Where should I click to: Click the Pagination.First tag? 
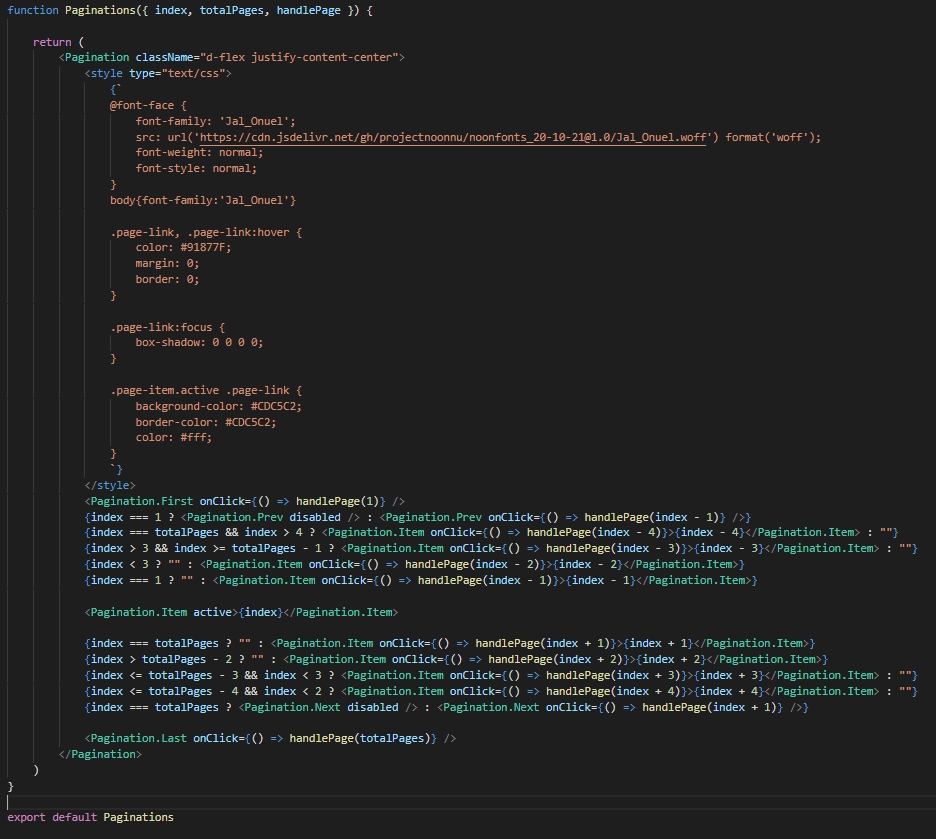click(x=140, y=501)
